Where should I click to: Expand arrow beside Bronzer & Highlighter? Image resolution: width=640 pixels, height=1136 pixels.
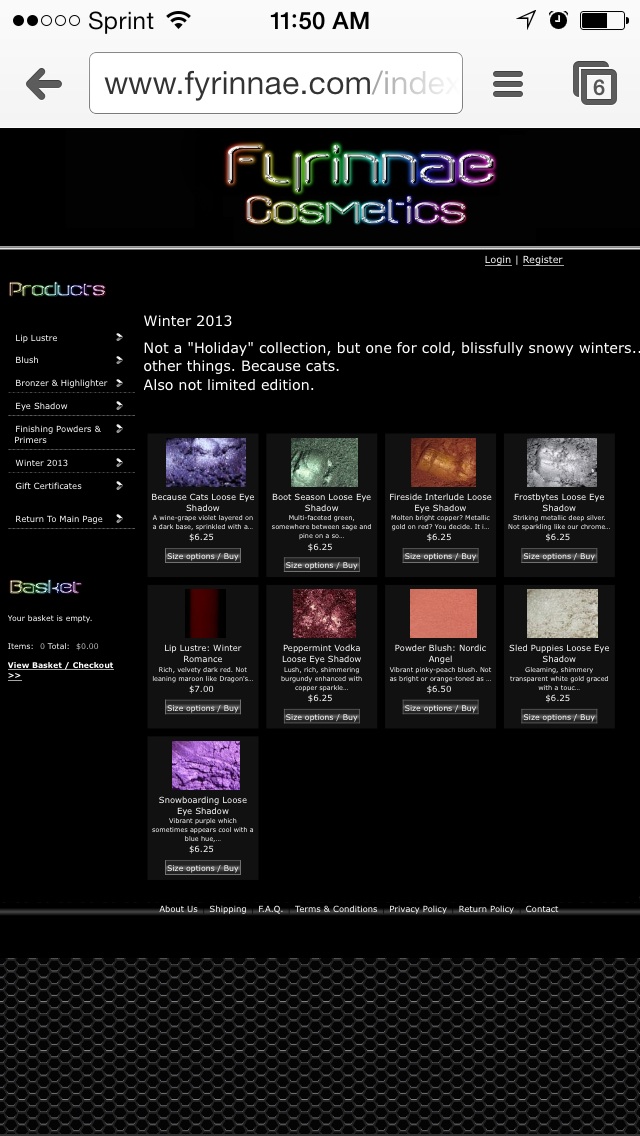click(119, 383)
